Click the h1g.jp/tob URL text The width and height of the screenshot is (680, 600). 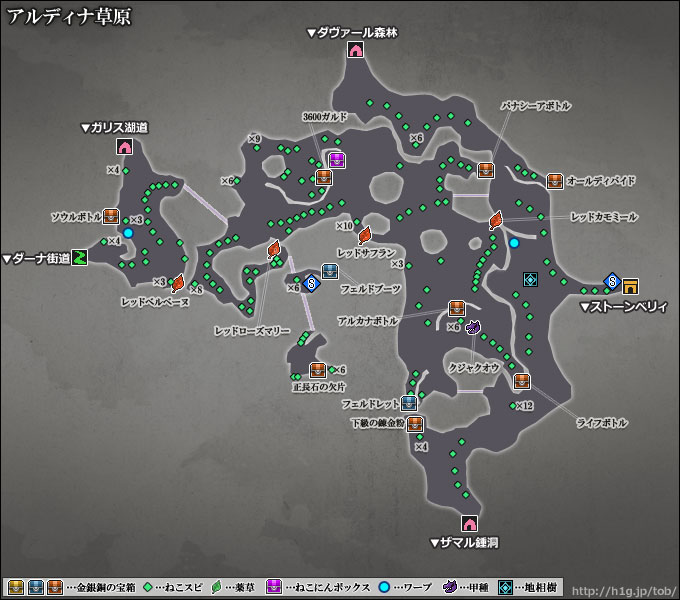coord(624,591)
